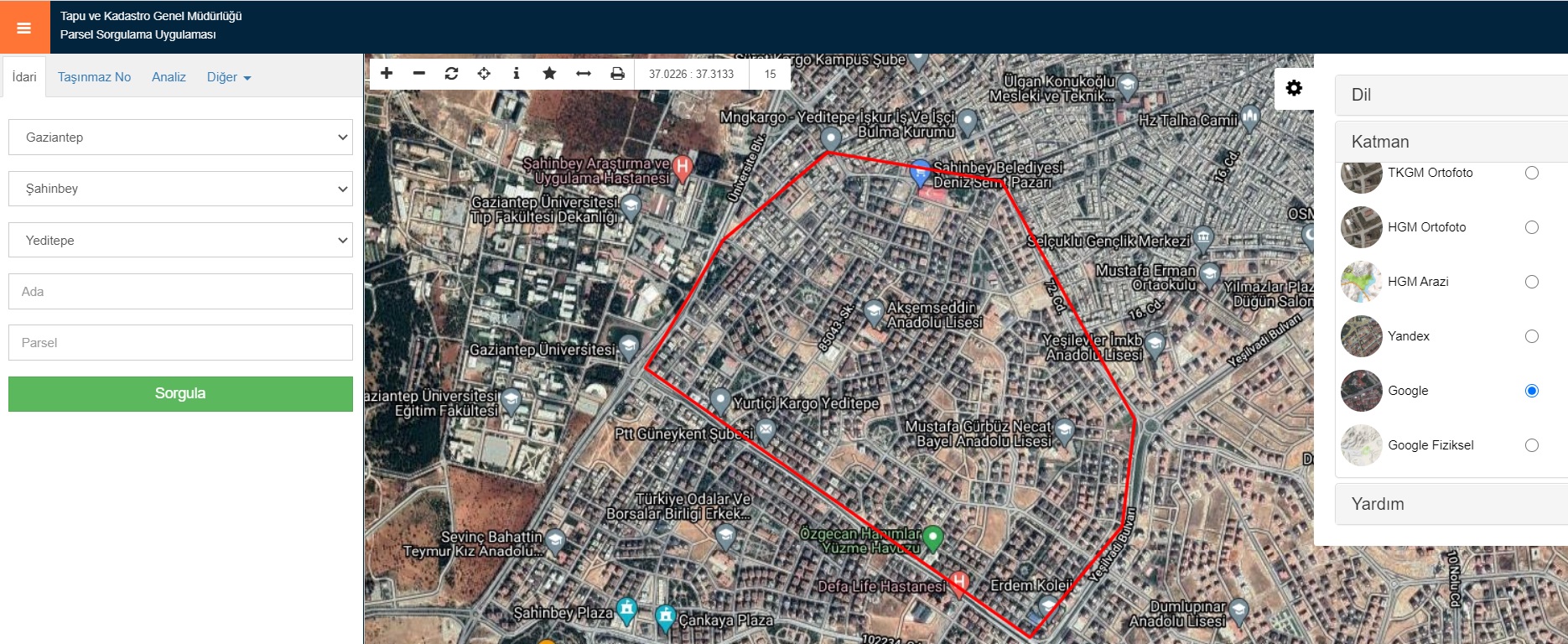This screenshot has height=644, width=1568.
Task: Click the zoom level 15 indicator
Action: pos(770,74)
